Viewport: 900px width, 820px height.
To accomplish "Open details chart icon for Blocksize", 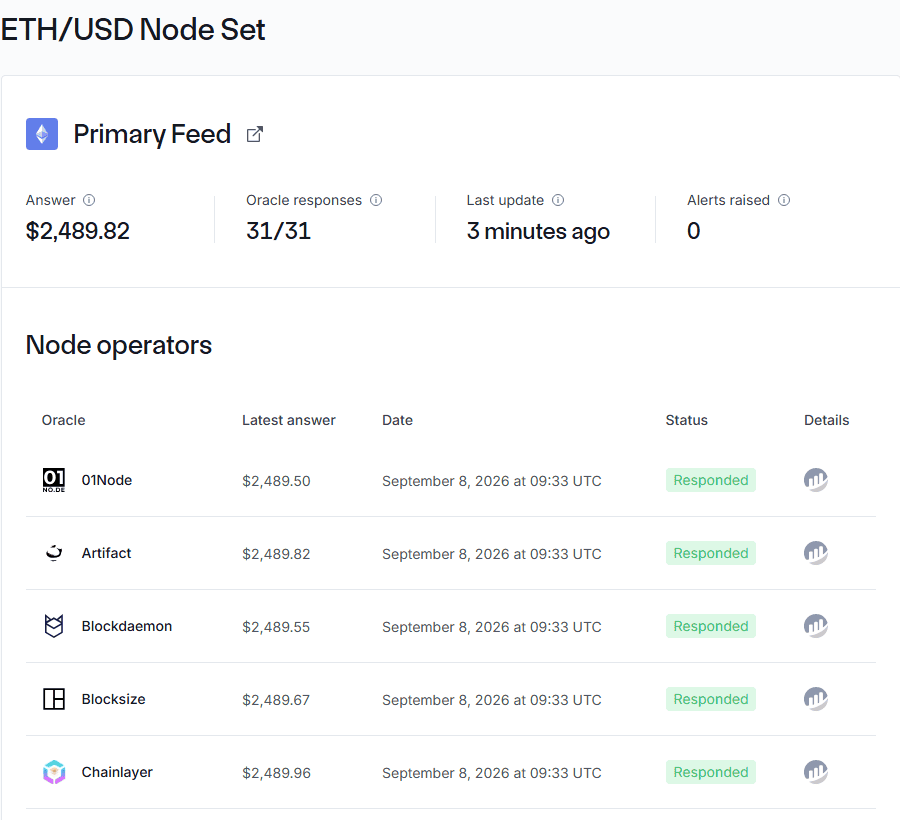I will pos(816,698).
